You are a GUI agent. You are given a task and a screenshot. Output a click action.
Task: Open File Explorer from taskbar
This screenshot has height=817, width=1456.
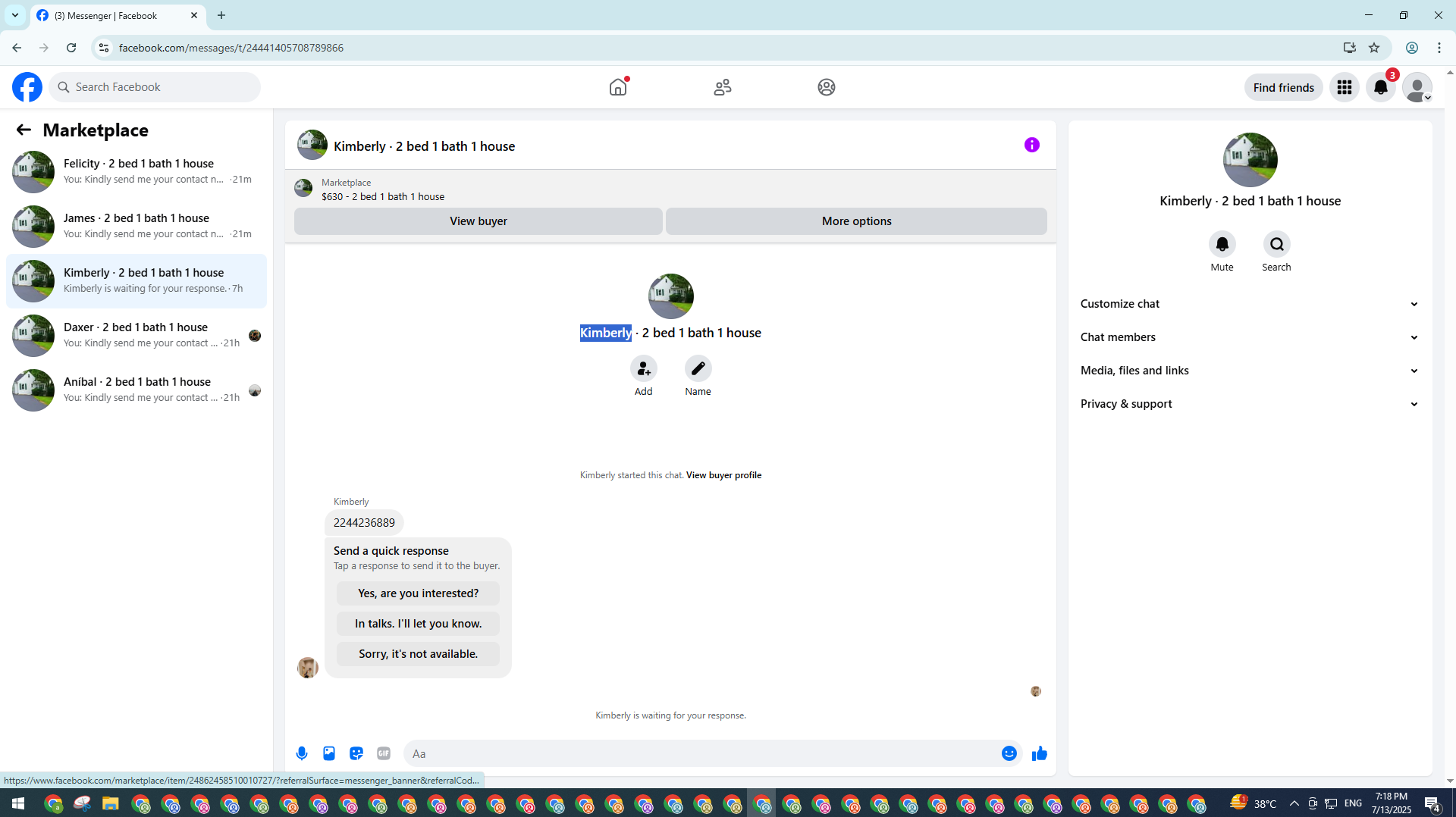pos(111,803)
